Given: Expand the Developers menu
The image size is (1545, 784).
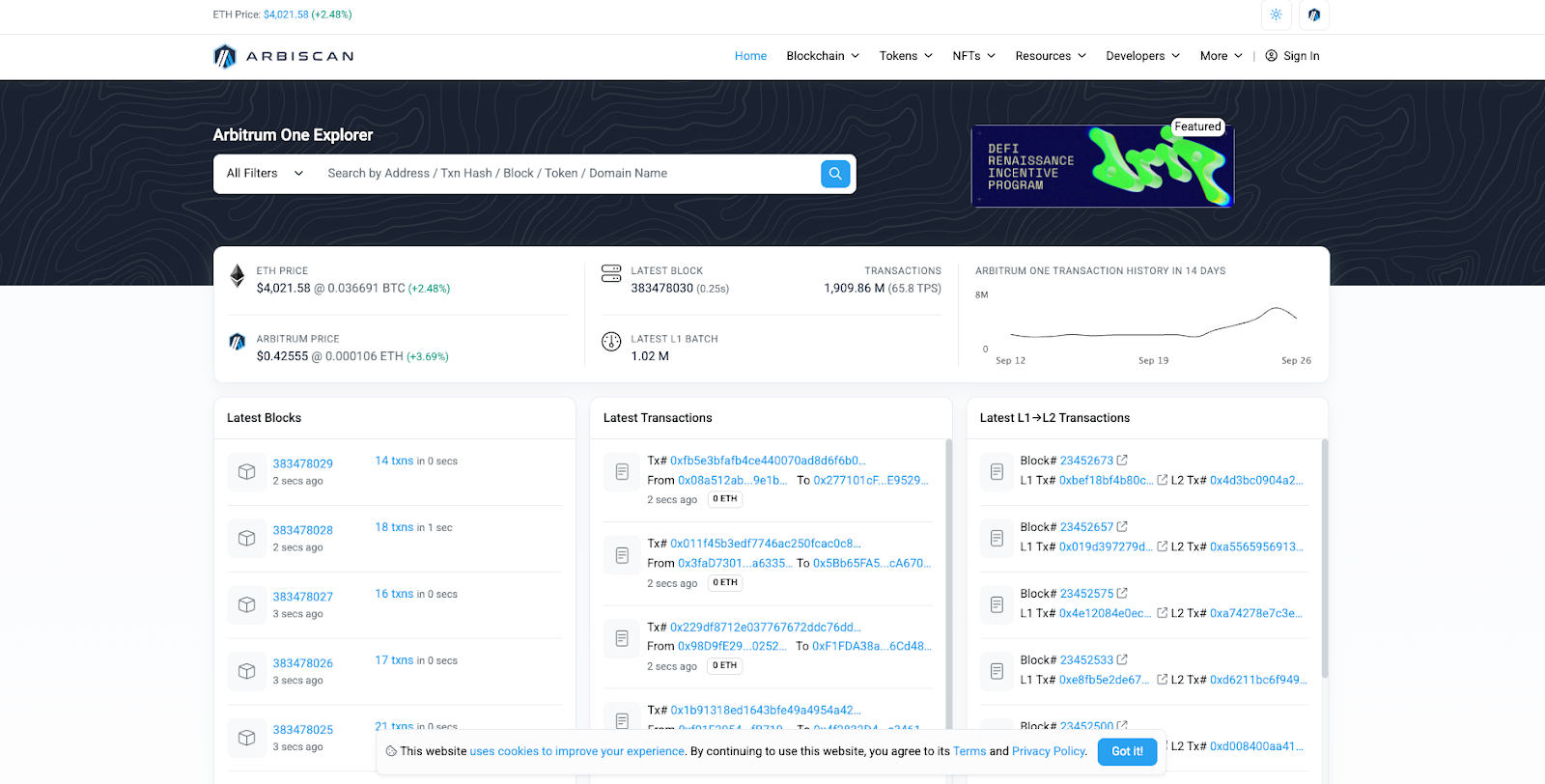Looking at the screenshot, I should tap(1143, 56).
